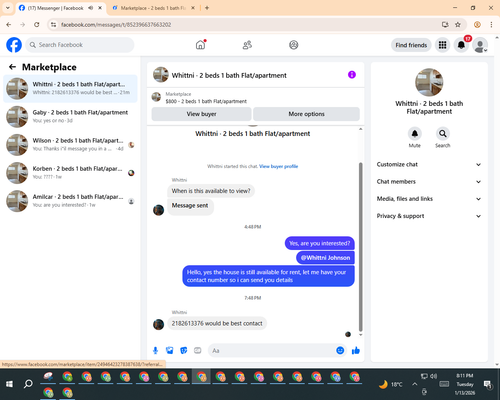Click the Facebook logo icon
Viewport: 500px width, 400px height.
tap(14, 45)
